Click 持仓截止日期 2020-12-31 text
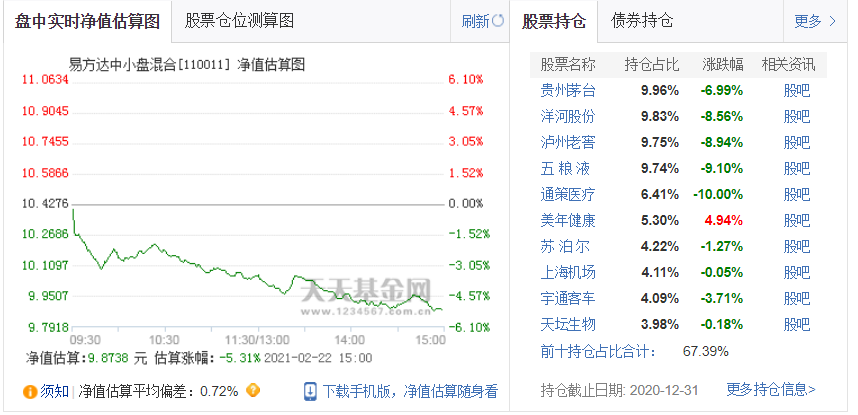 point(619,390)
